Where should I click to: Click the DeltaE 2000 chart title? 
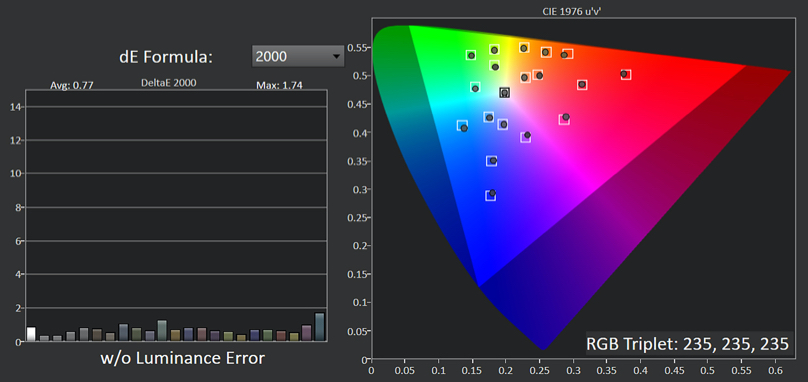(169, 82)
